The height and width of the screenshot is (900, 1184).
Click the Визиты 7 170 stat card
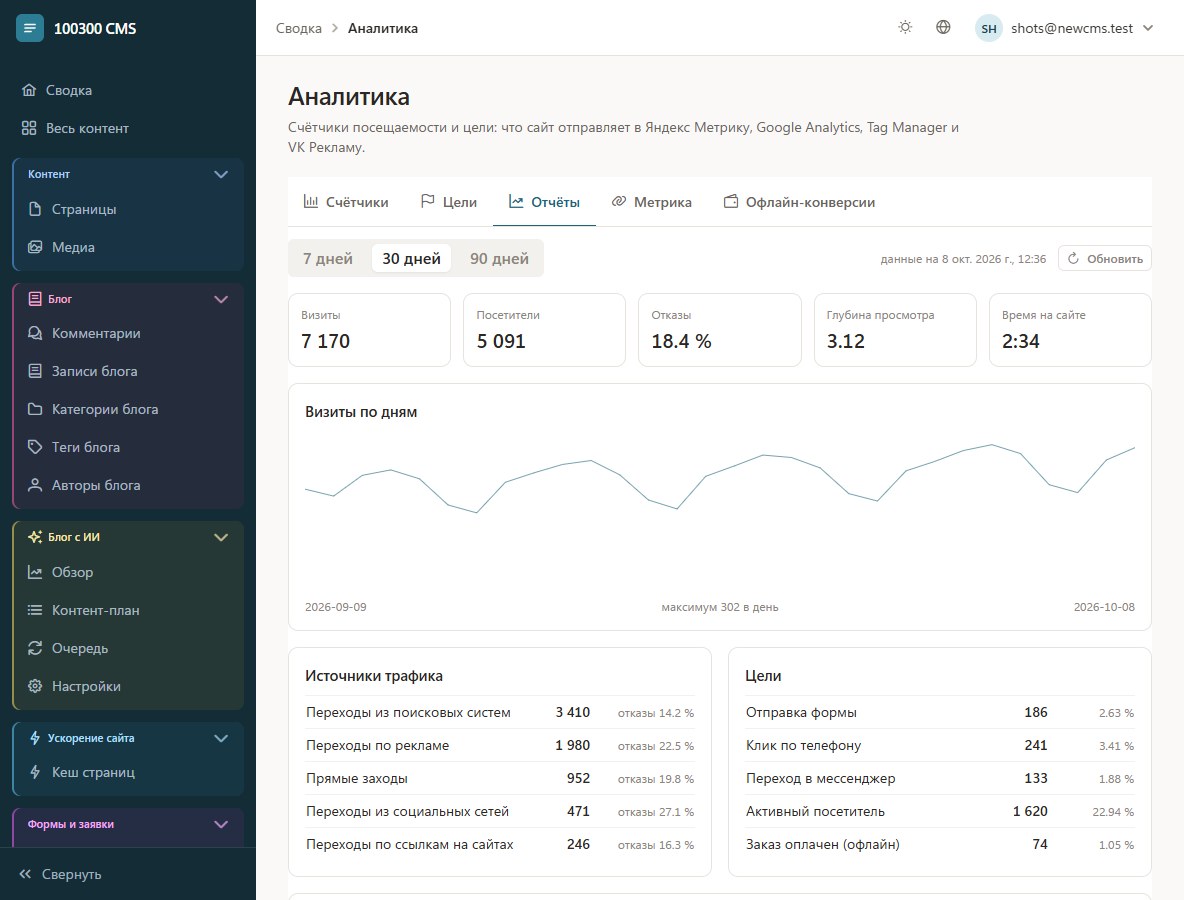[x=369, y=330]
